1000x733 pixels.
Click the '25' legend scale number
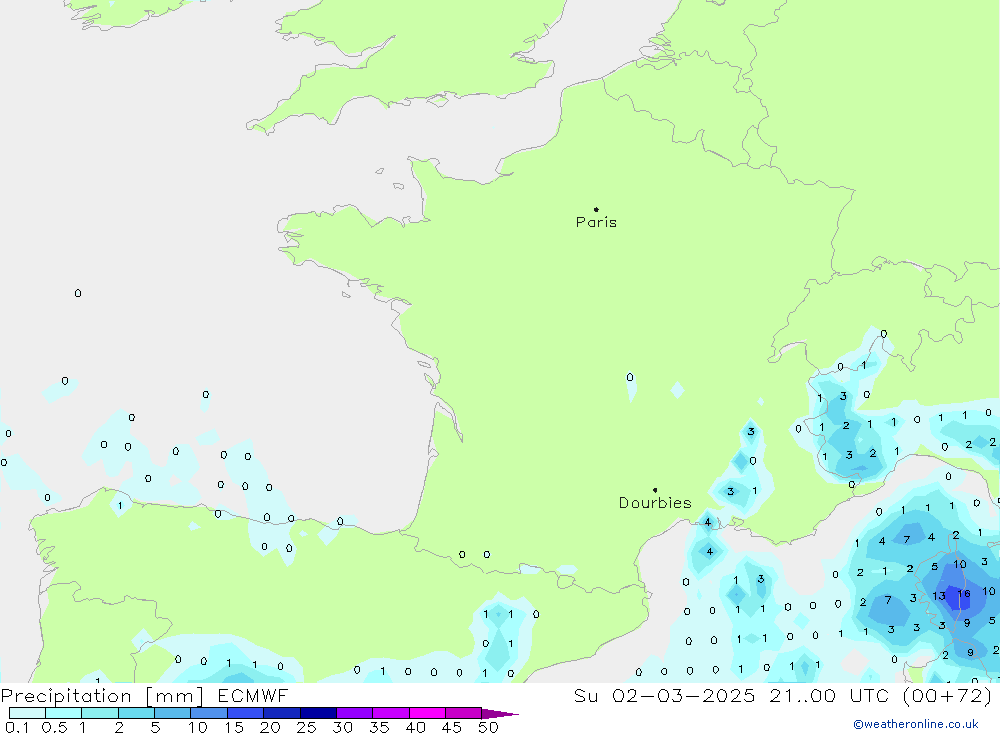307,727
